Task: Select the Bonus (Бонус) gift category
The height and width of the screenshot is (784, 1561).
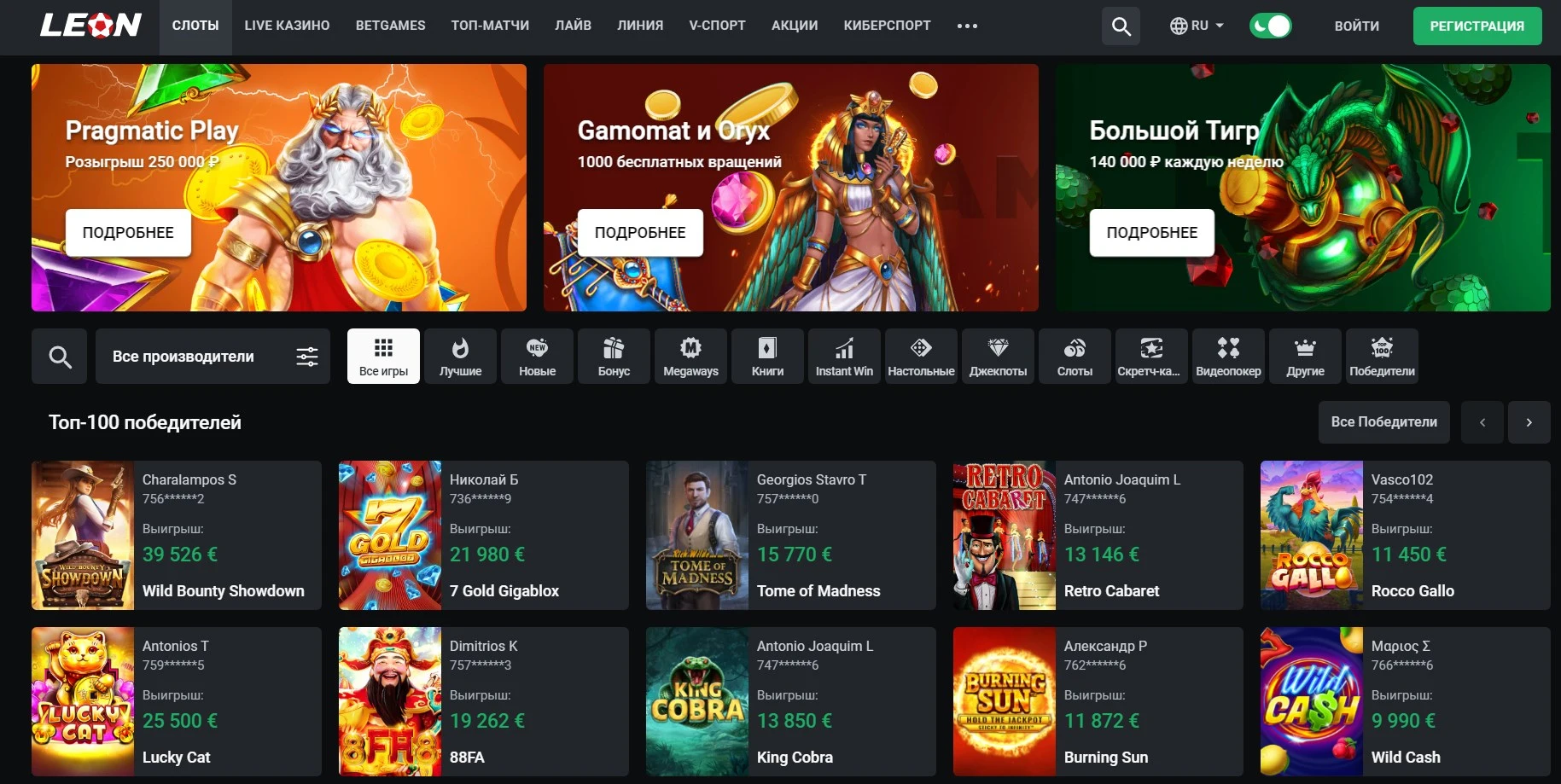Action: pyautogui.click(x=614, y=357)
